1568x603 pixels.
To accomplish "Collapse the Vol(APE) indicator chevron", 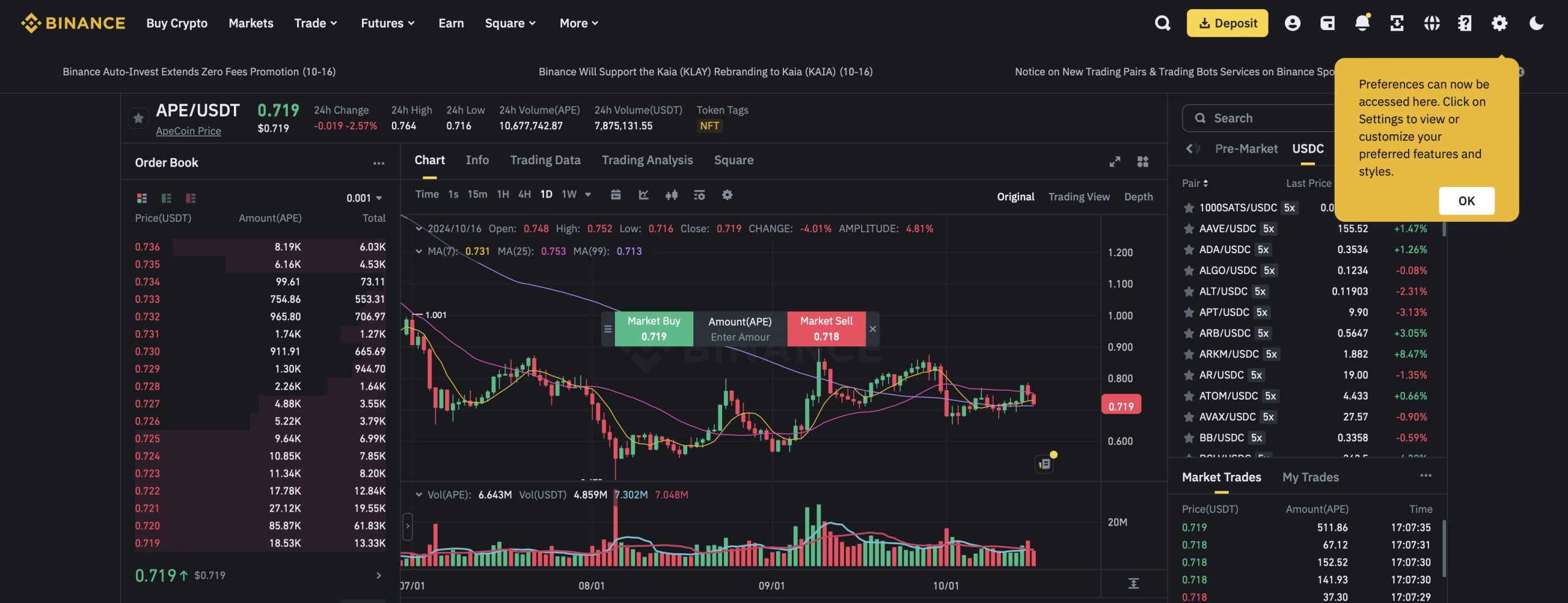I will [419, 495].
